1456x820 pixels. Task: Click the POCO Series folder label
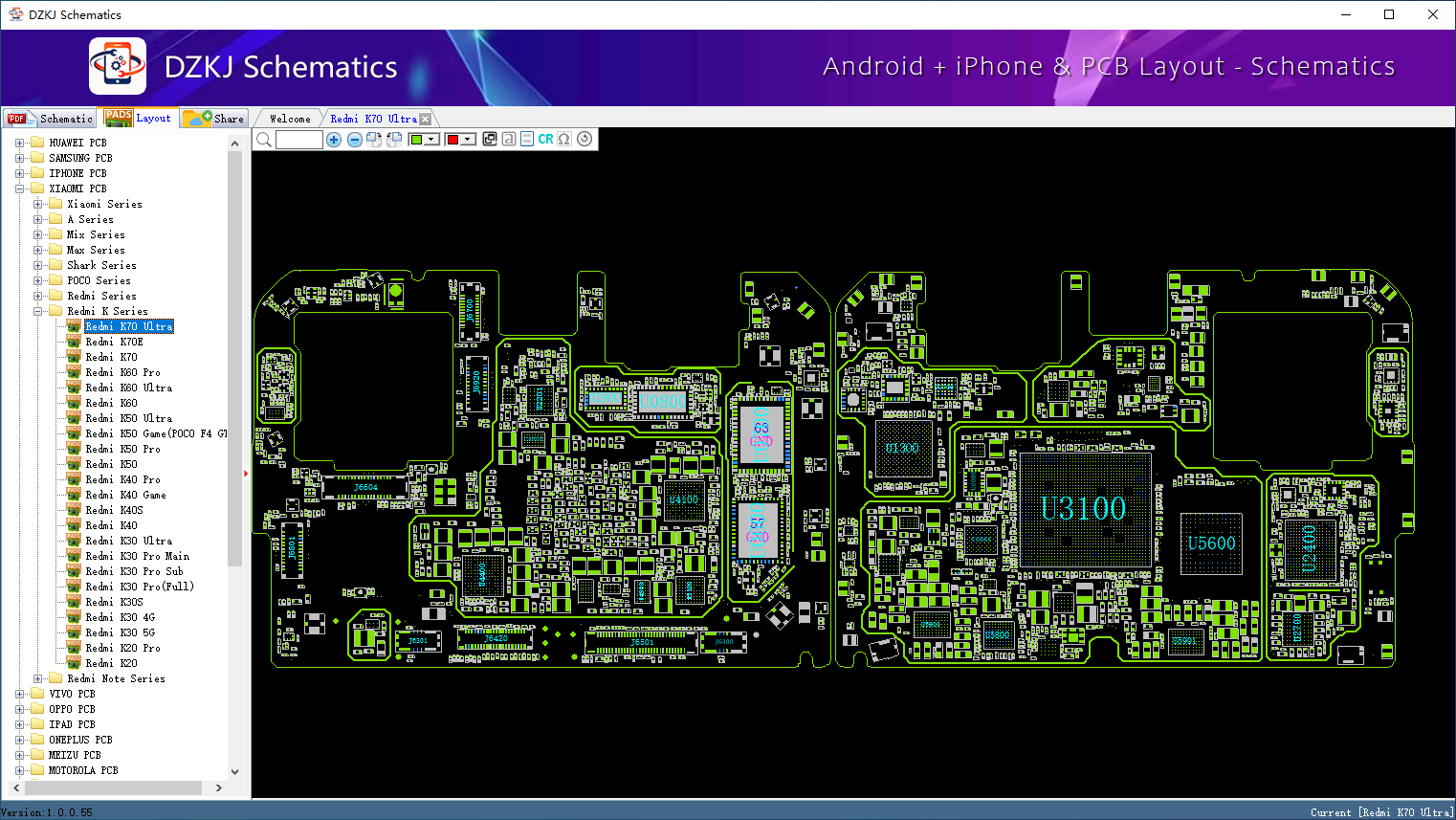coord(99,280)
